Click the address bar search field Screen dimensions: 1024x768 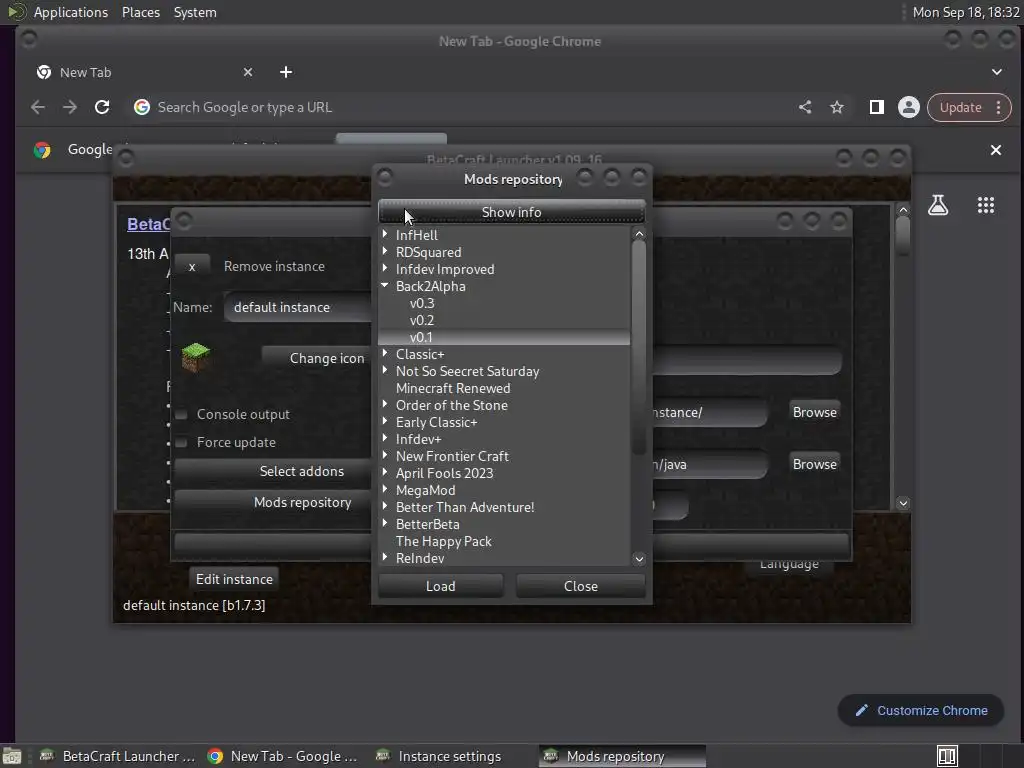point(457,107)
